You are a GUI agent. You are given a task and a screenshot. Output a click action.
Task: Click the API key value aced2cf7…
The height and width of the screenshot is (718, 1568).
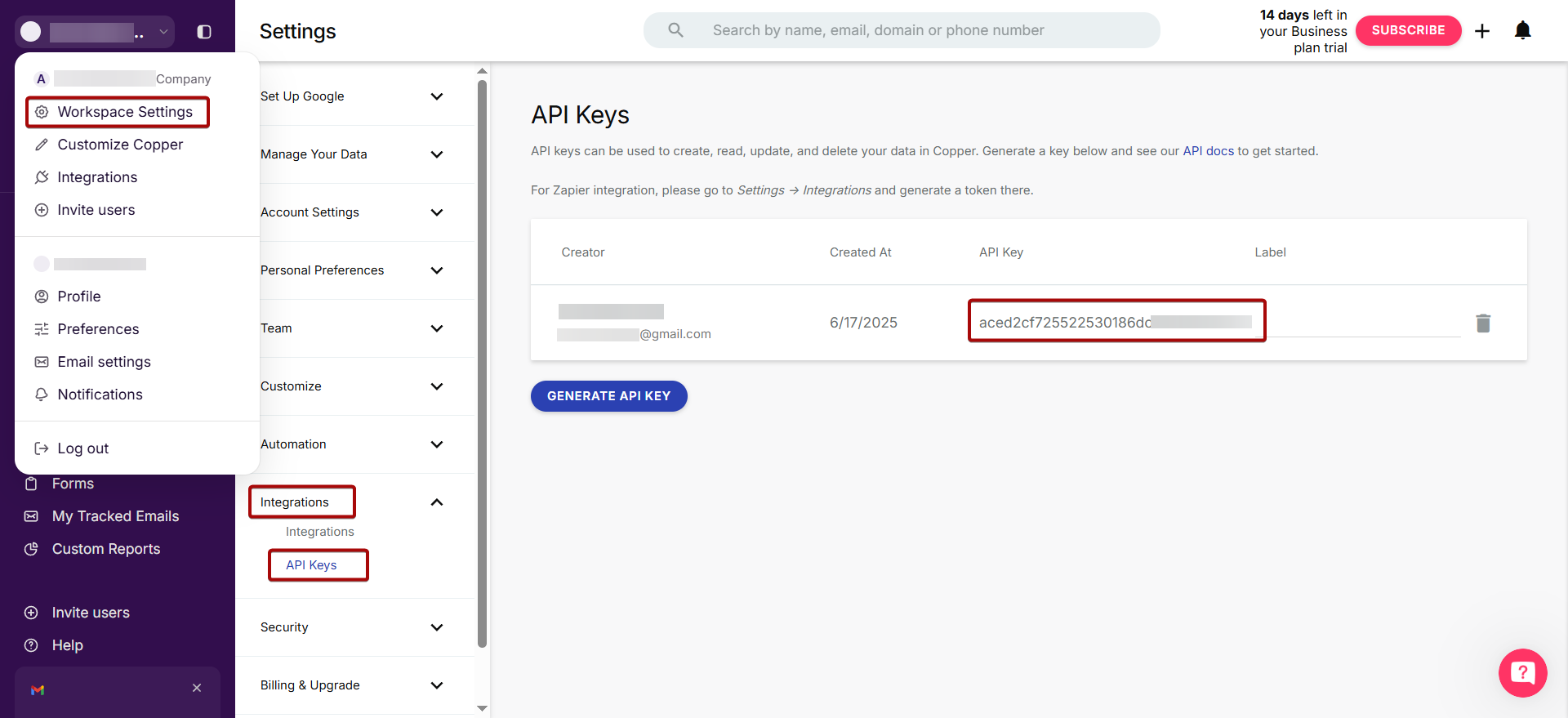(x=1115, y=322)
